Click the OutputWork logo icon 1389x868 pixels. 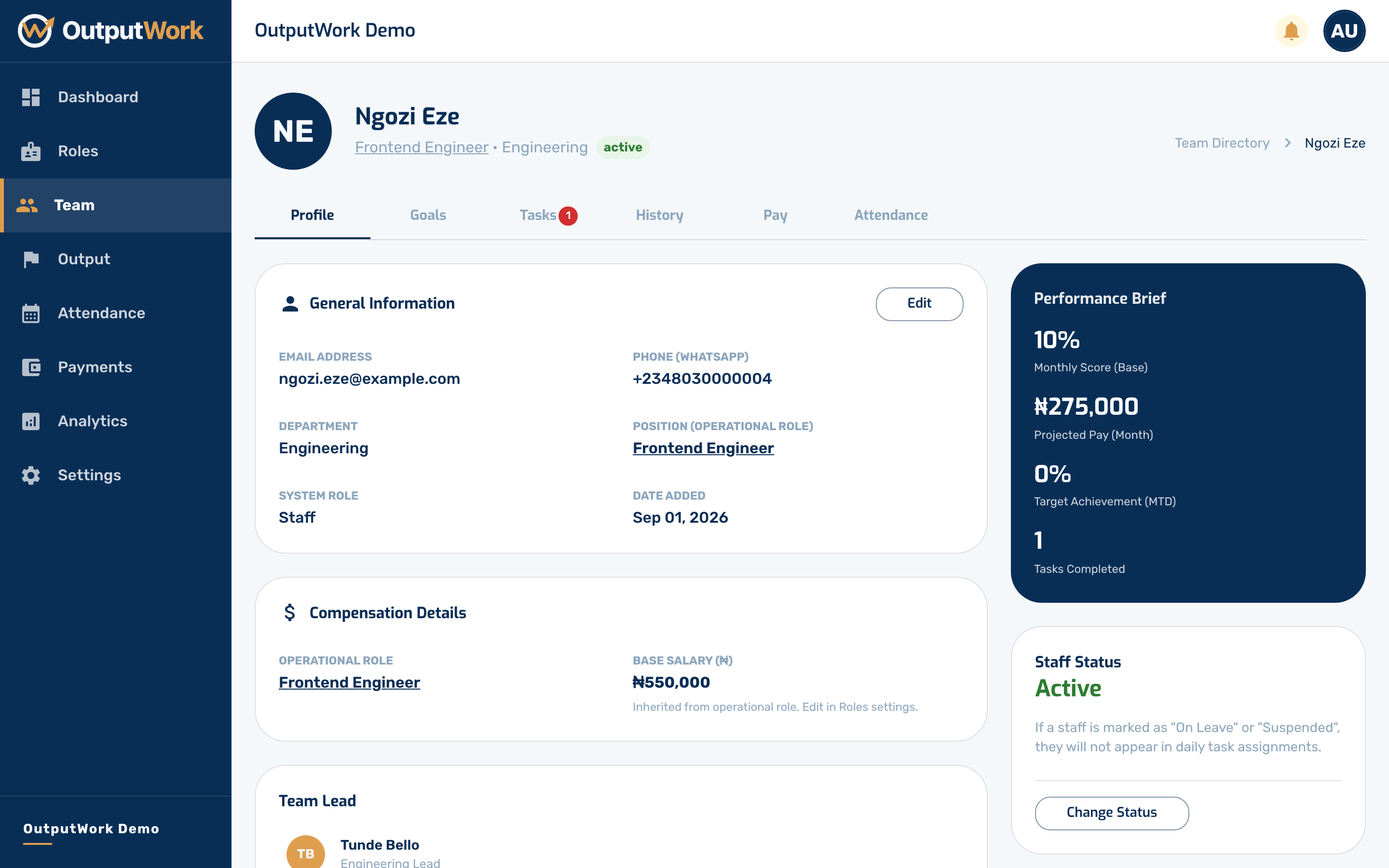[x=36, y=30]
